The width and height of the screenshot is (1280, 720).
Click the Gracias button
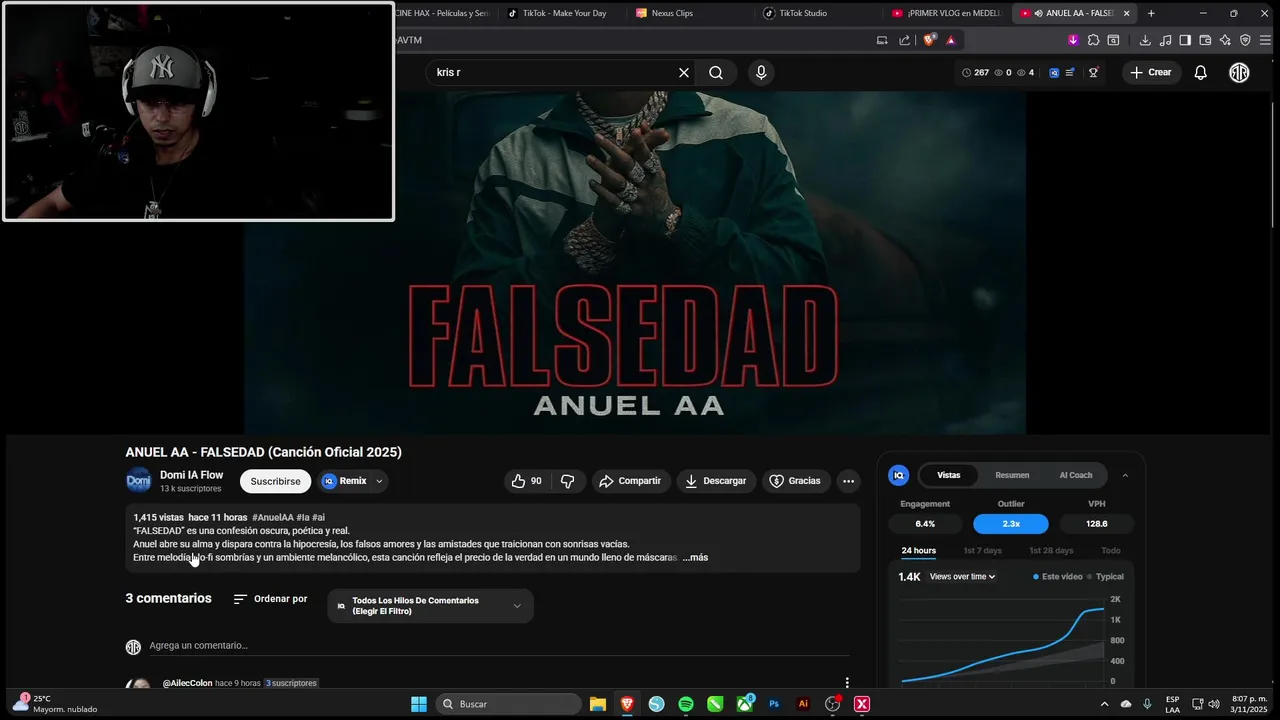[x=794, y=481]
